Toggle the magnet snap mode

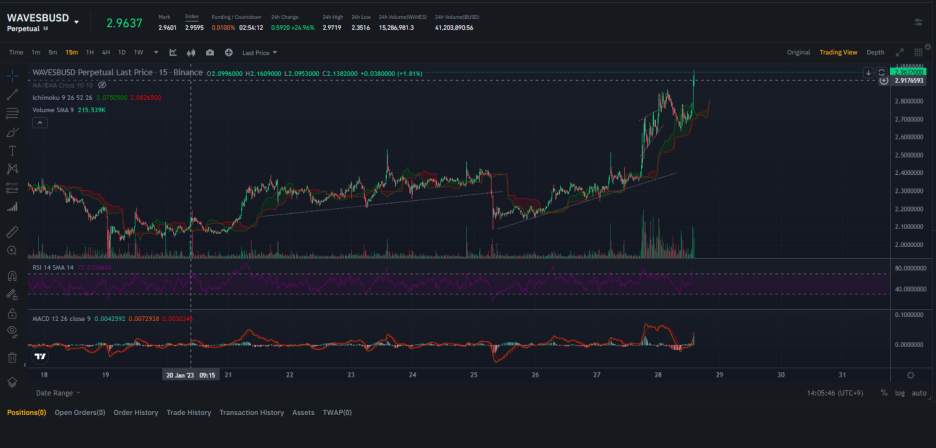pyautogui.click(x=13, y=275)
